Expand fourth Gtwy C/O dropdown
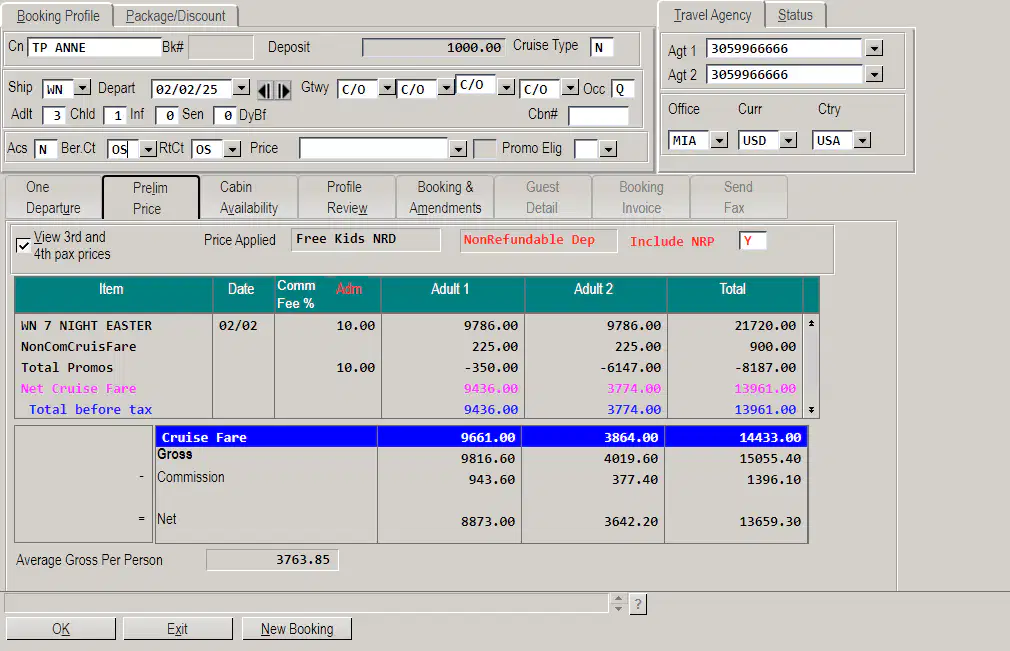 coord(570,88)
